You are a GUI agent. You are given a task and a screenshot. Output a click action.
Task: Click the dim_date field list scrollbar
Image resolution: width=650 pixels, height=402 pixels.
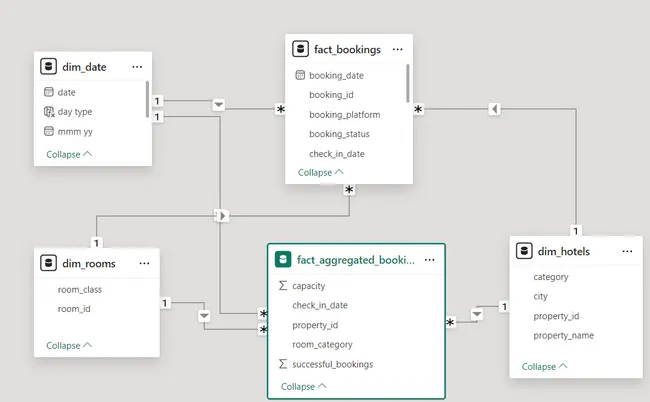[x=147, y=99]
